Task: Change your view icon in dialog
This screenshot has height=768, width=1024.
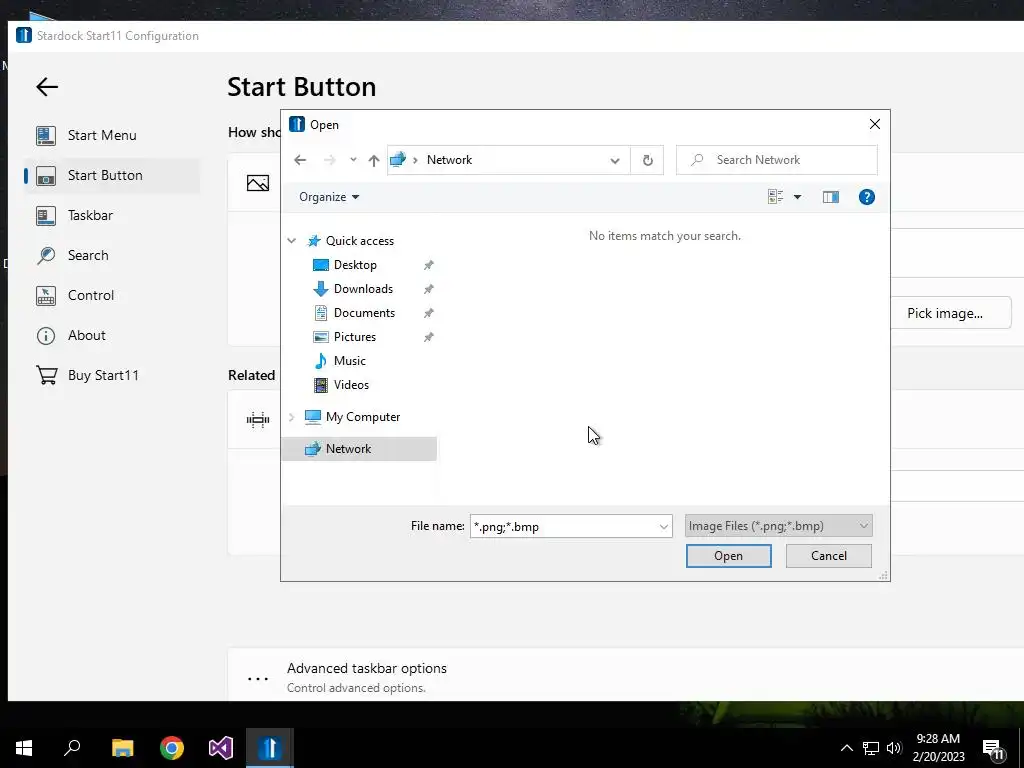Action: (x=775, y=197)
